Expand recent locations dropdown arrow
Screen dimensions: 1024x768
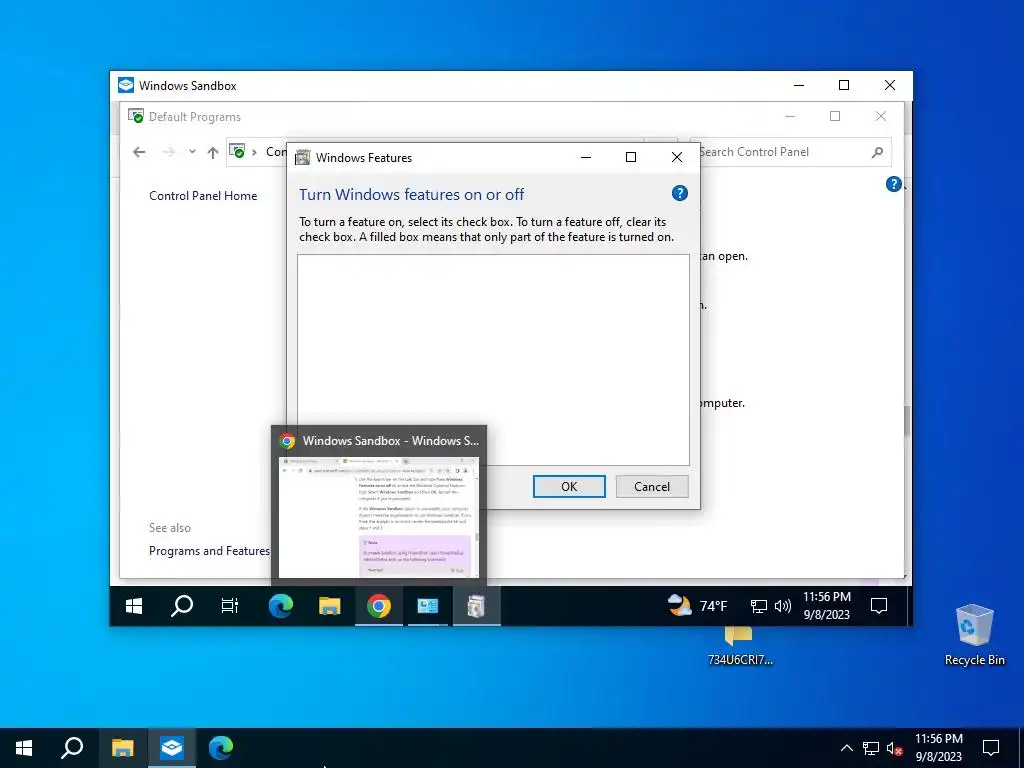point(192,152)
